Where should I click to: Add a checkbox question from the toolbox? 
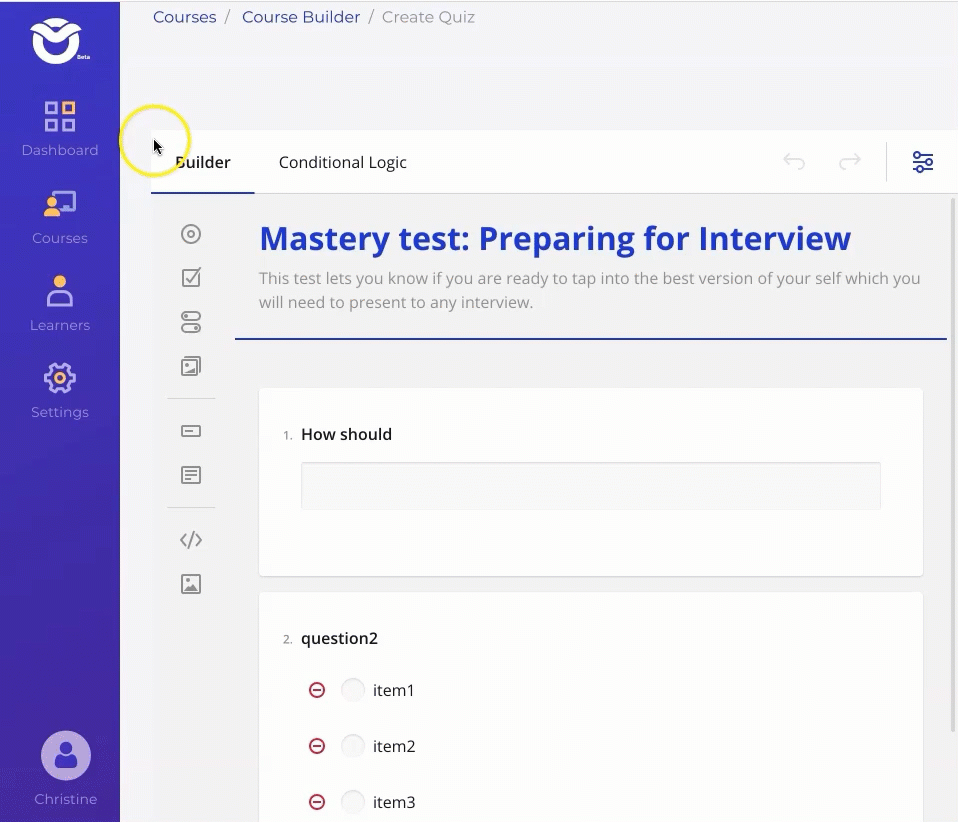pyautogui.click(x=191, y=278)
